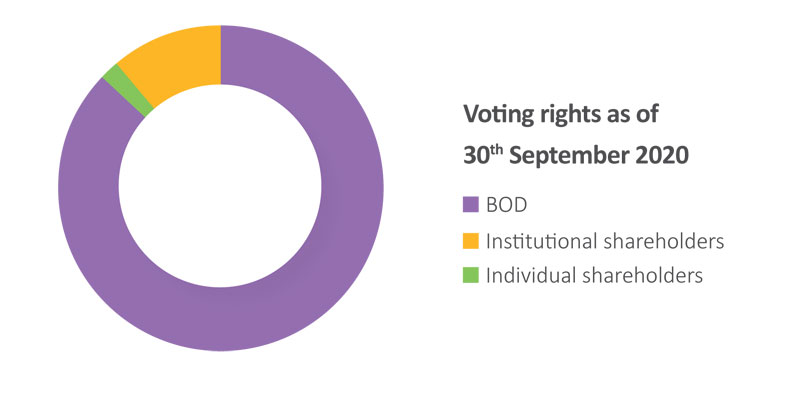Click the 'Voting rights as of' heading line

tap(561, 115)
